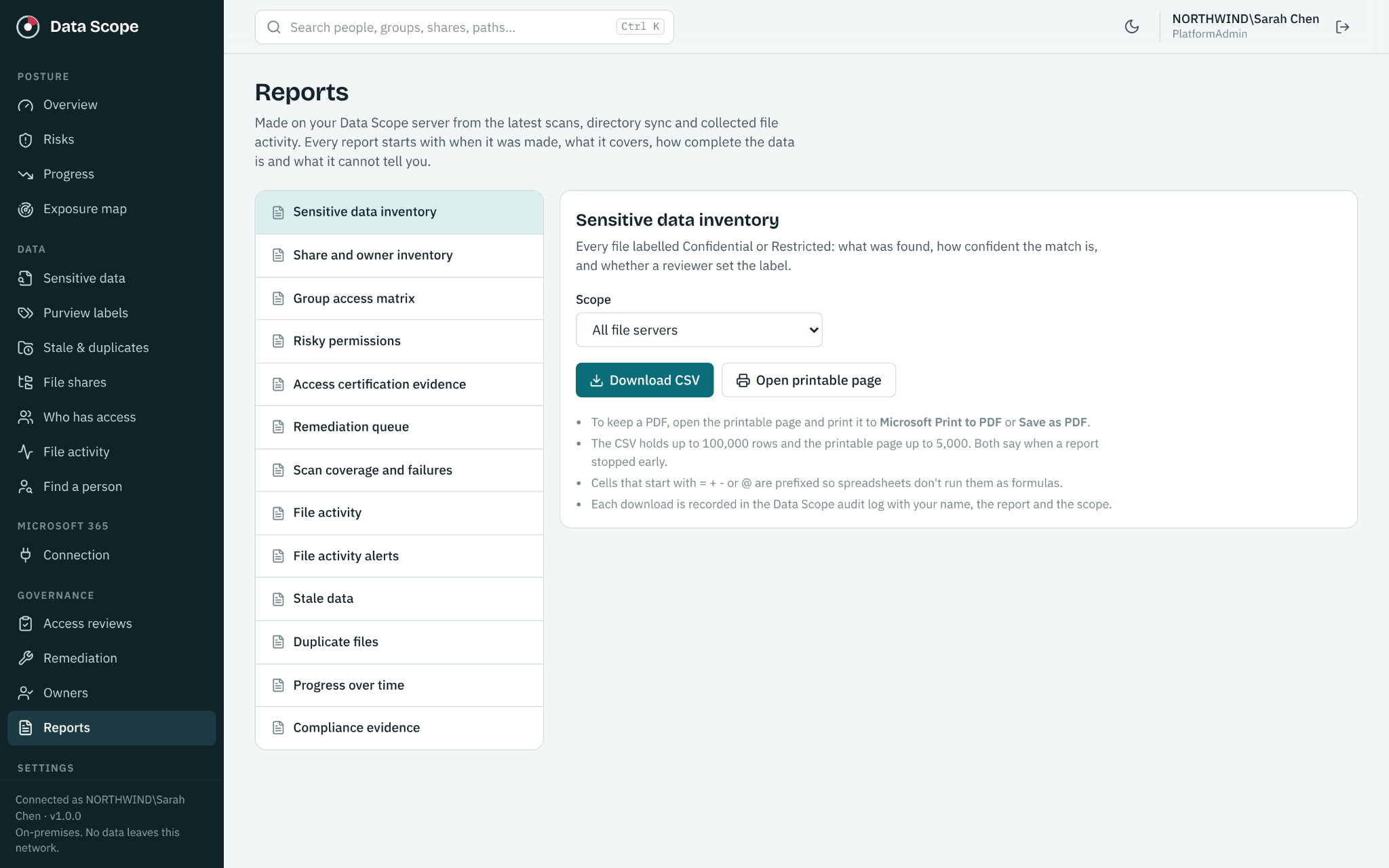Open File shares via its tree icon

26,382
